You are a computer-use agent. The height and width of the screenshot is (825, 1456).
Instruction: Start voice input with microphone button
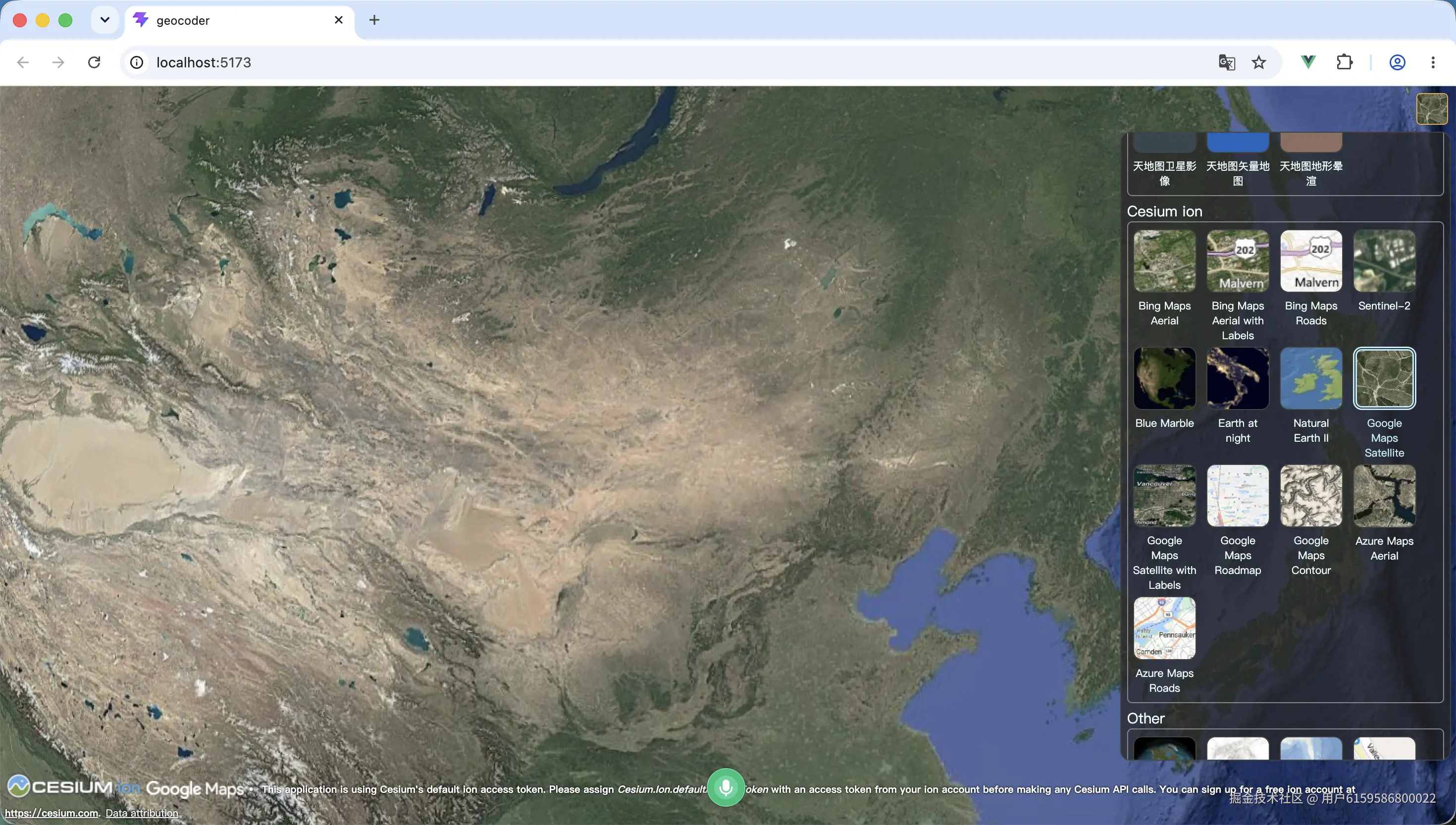click(726, 787)
